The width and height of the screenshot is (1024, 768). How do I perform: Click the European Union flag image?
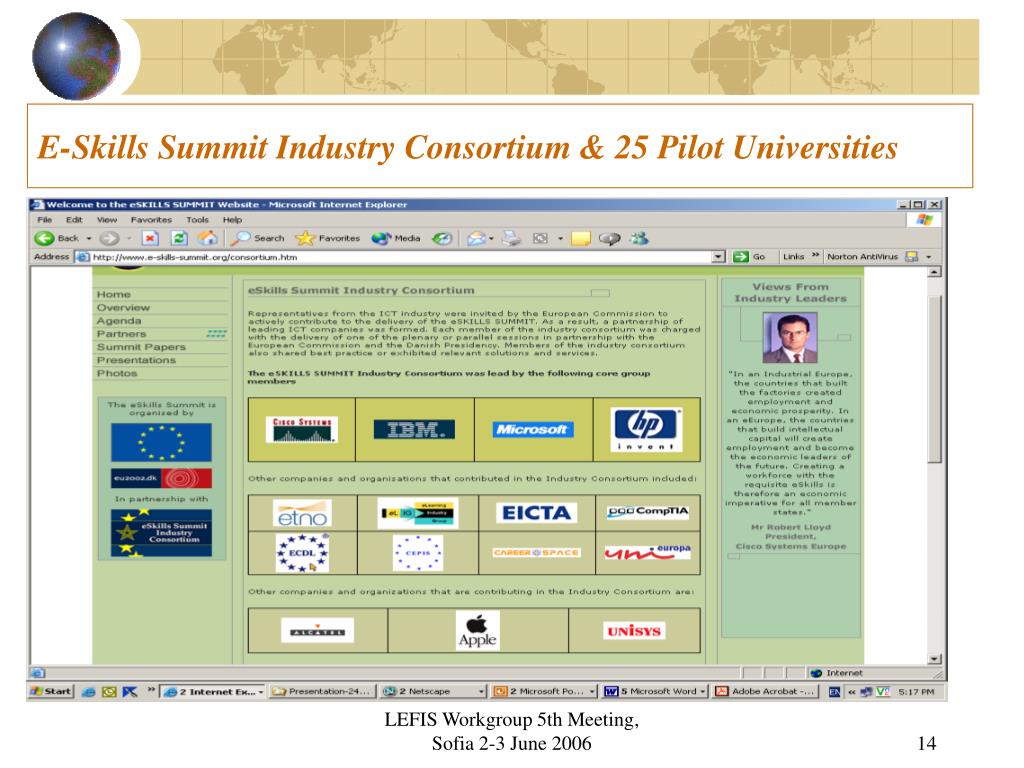tap(161, 442)
